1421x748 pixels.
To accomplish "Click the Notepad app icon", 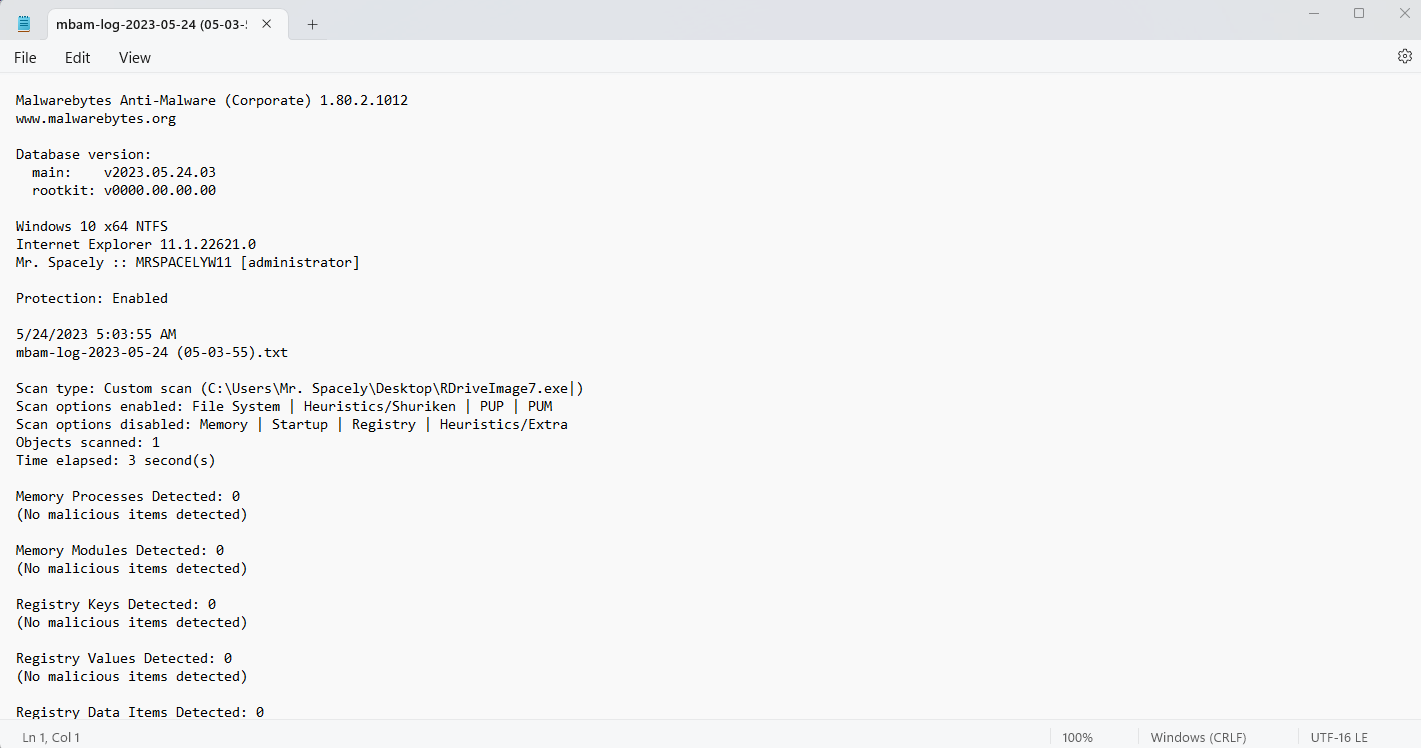I will pyautogui.click(x=24, y=24).
